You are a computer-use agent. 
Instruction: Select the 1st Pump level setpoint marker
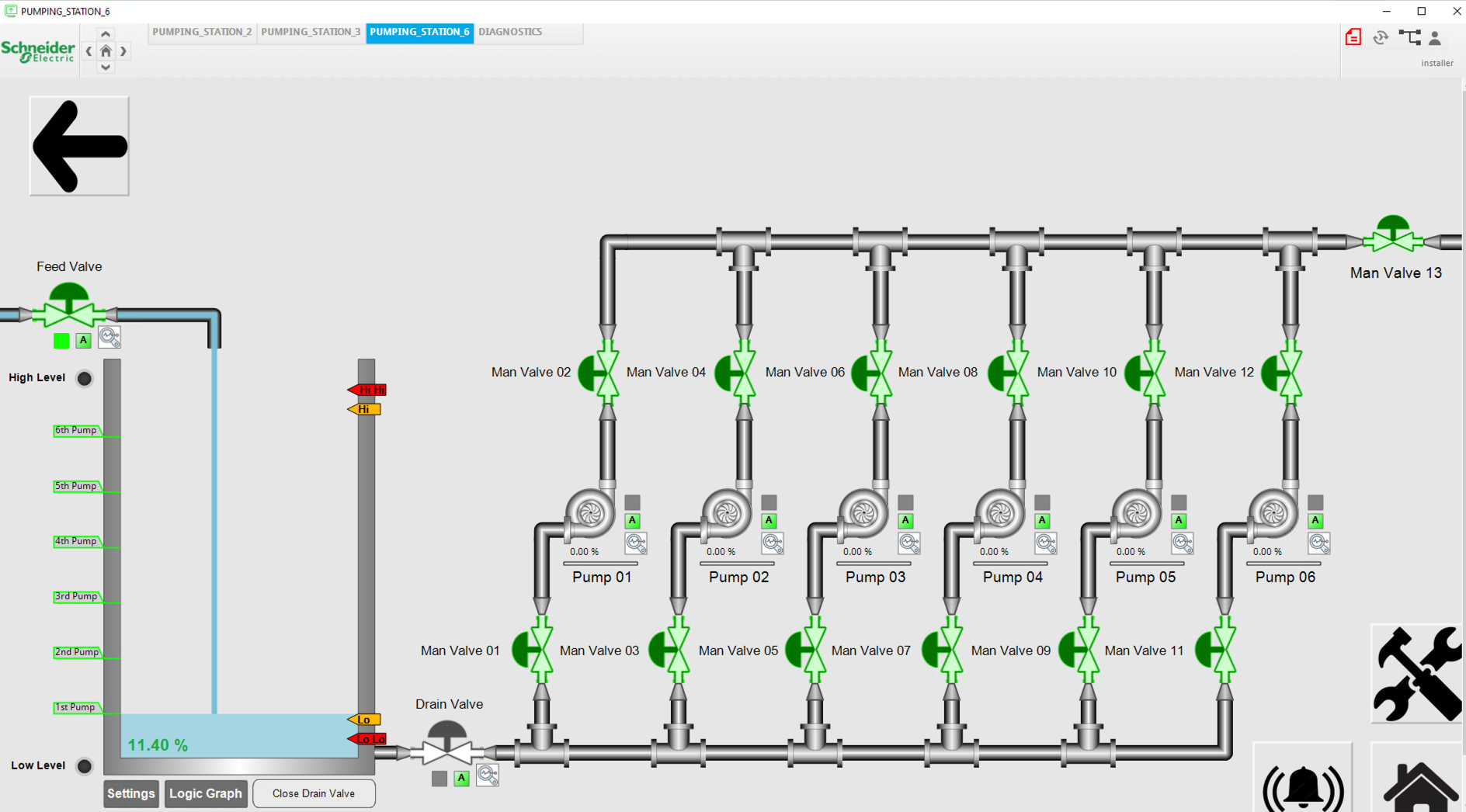[78, 707]
